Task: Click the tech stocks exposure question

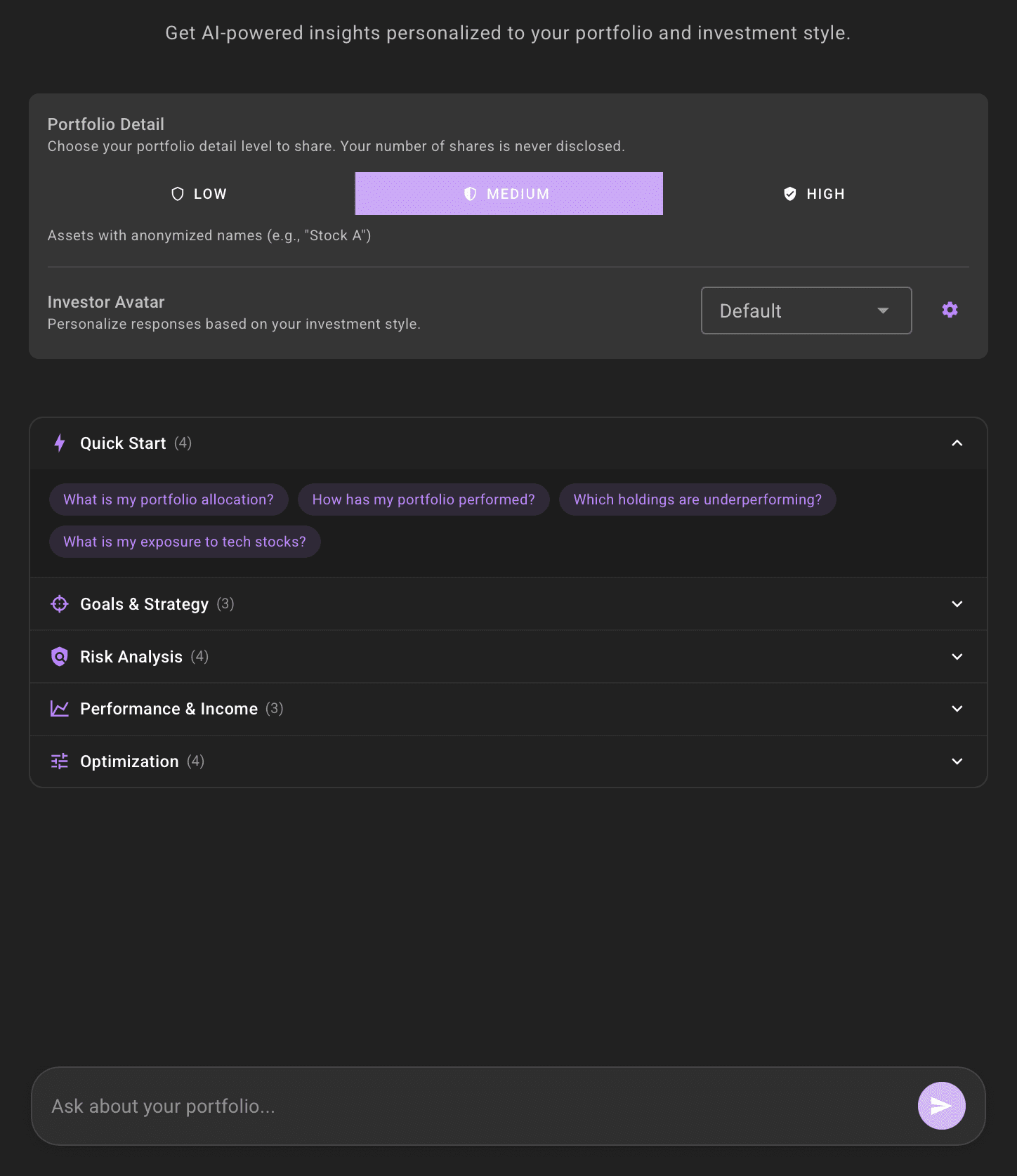Action: click(184, 541)
